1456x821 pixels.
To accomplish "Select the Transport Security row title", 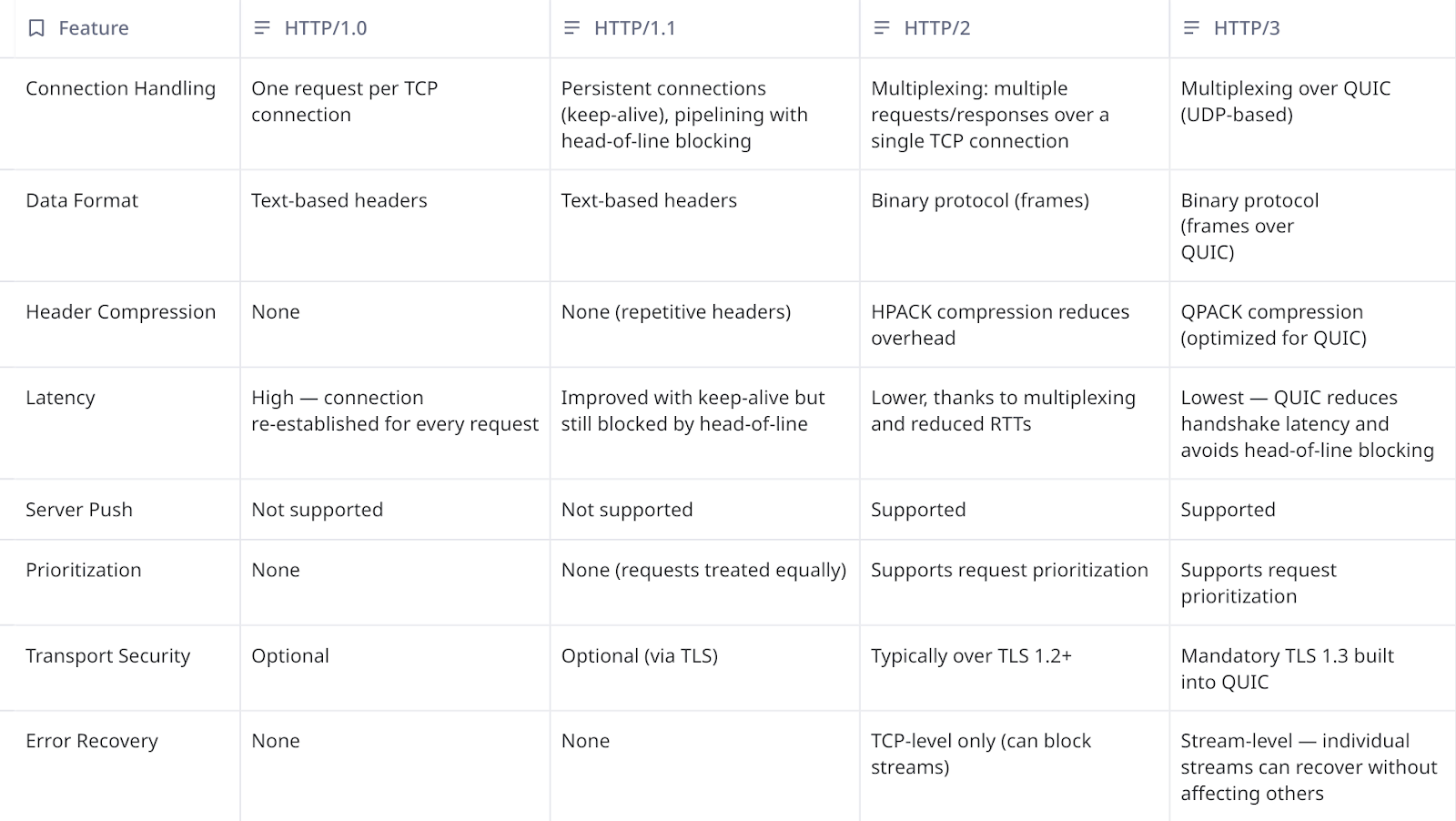I will (x=108, y=656).
